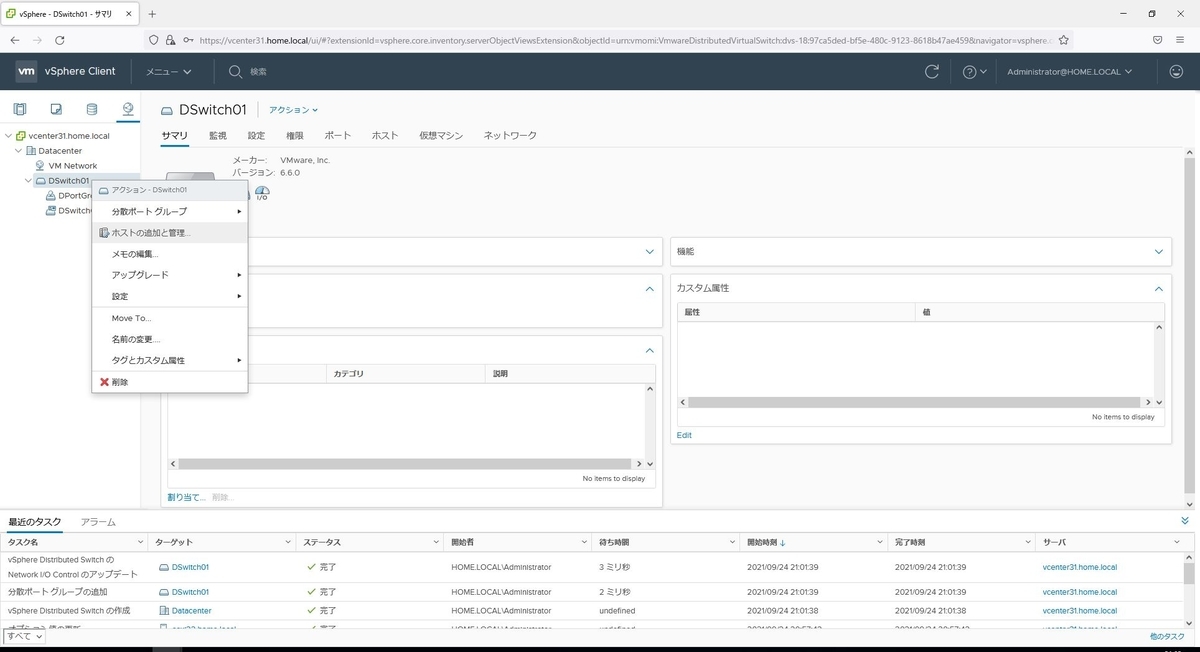Sort tasks by ステータス column header

(322, 542)
